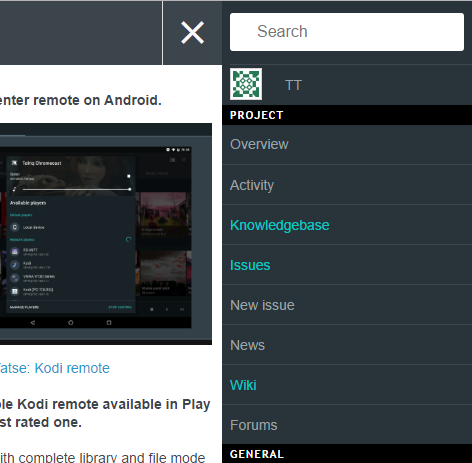Open the News menu entry
The width and height of the screenshot is (472, 463).
click(x=347, y=345)
